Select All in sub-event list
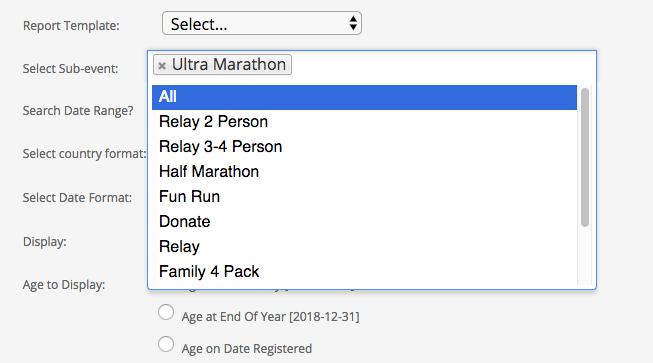Screen dimensions: 653x363 point(364,97)
